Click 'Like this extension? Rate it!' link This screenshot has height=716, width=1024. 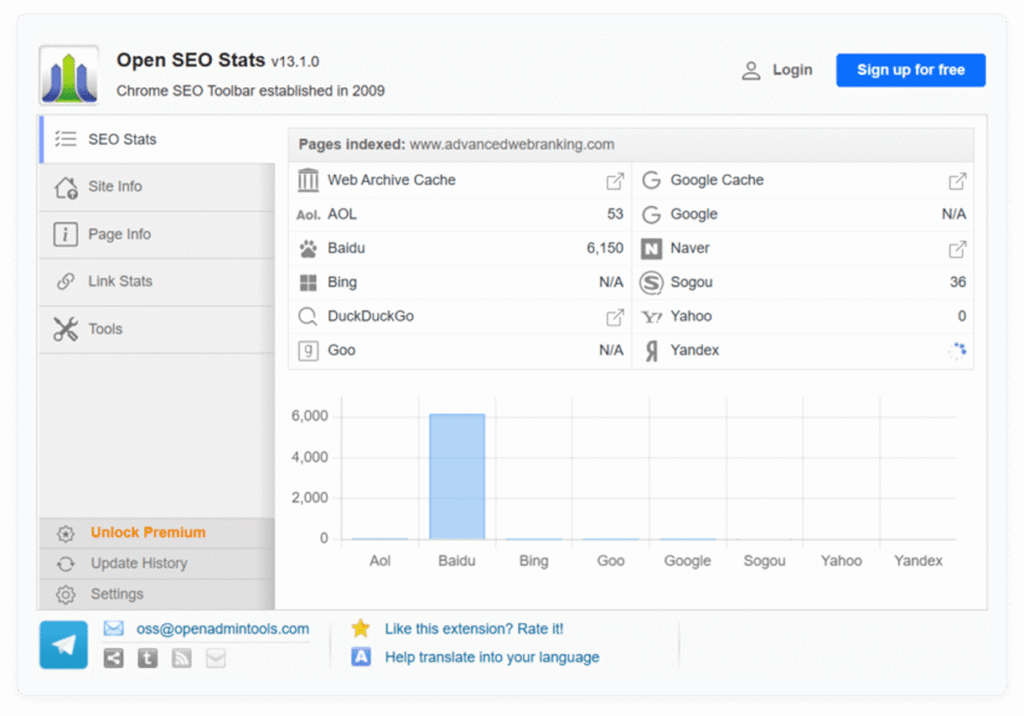(x=474, y=629)
